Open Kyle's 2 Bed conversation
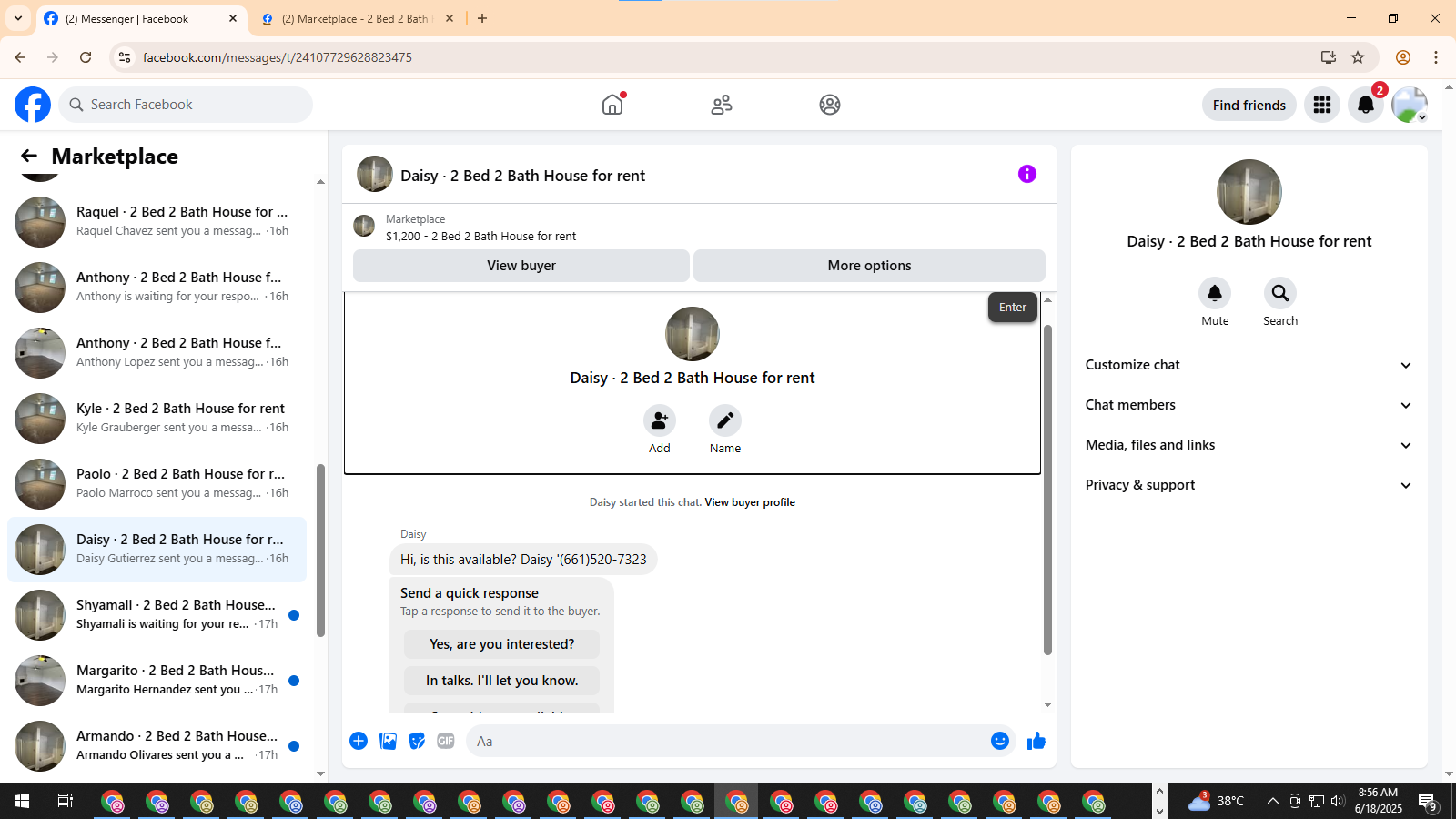1456x819 pixels. coord(157,418)
